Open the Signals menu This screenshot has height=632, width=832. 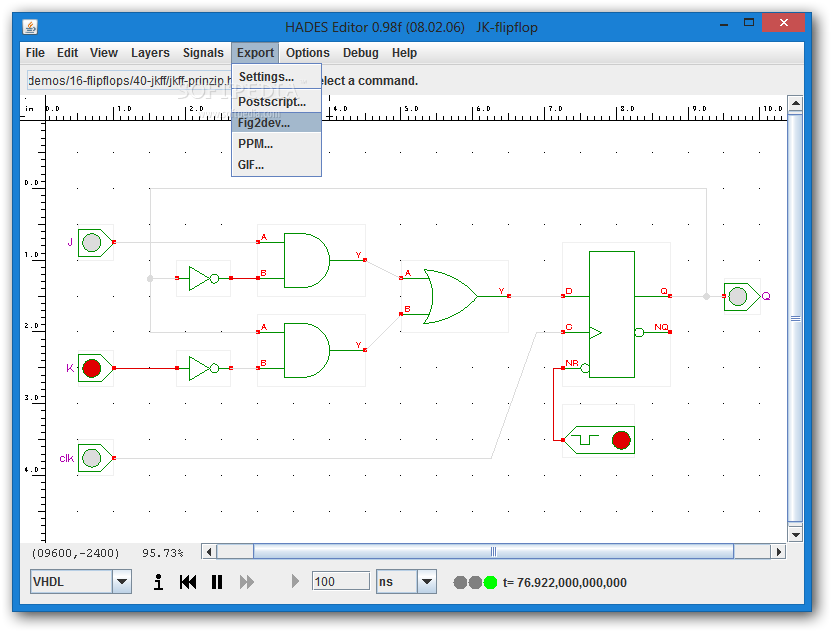(203, 53)
